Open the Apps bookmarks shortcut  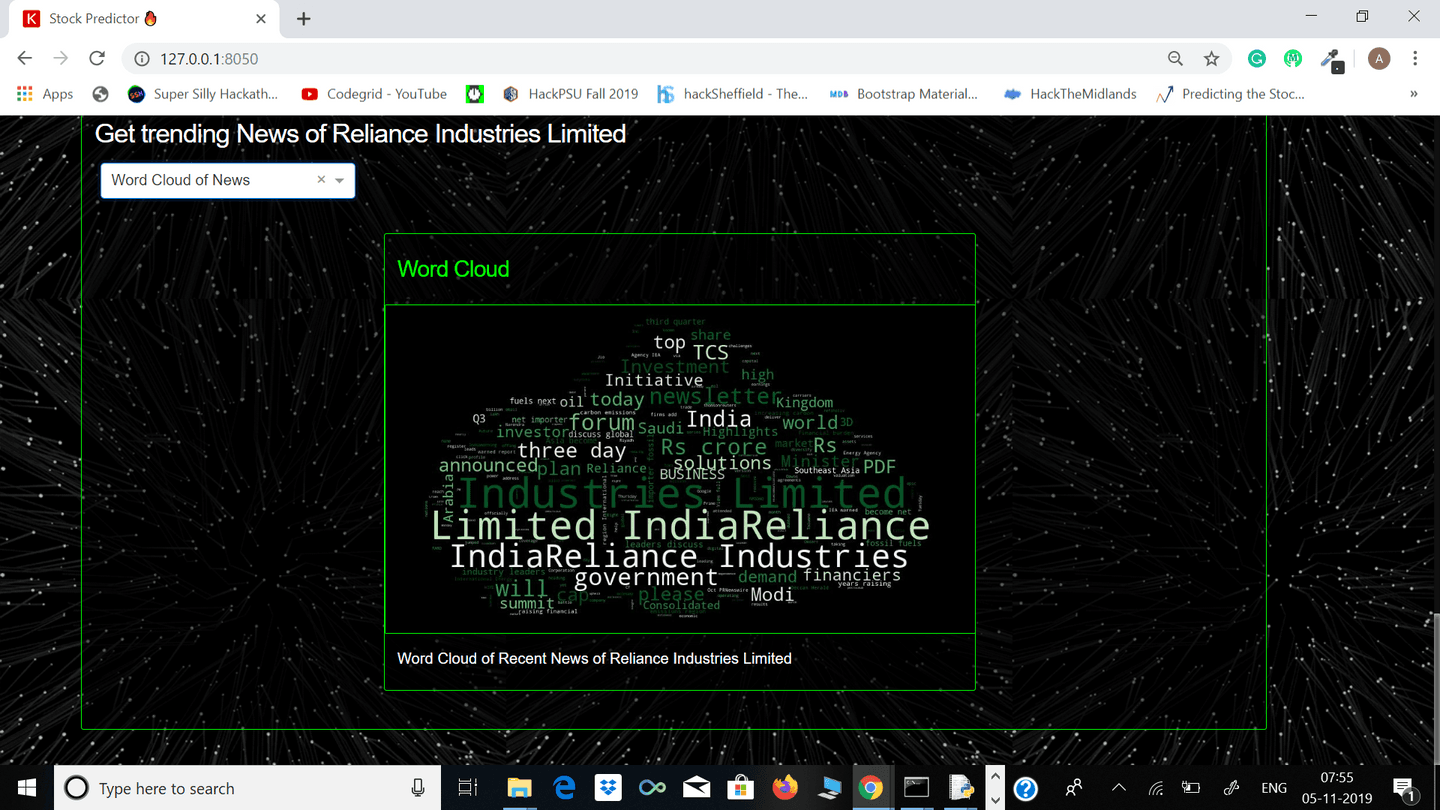46,94
